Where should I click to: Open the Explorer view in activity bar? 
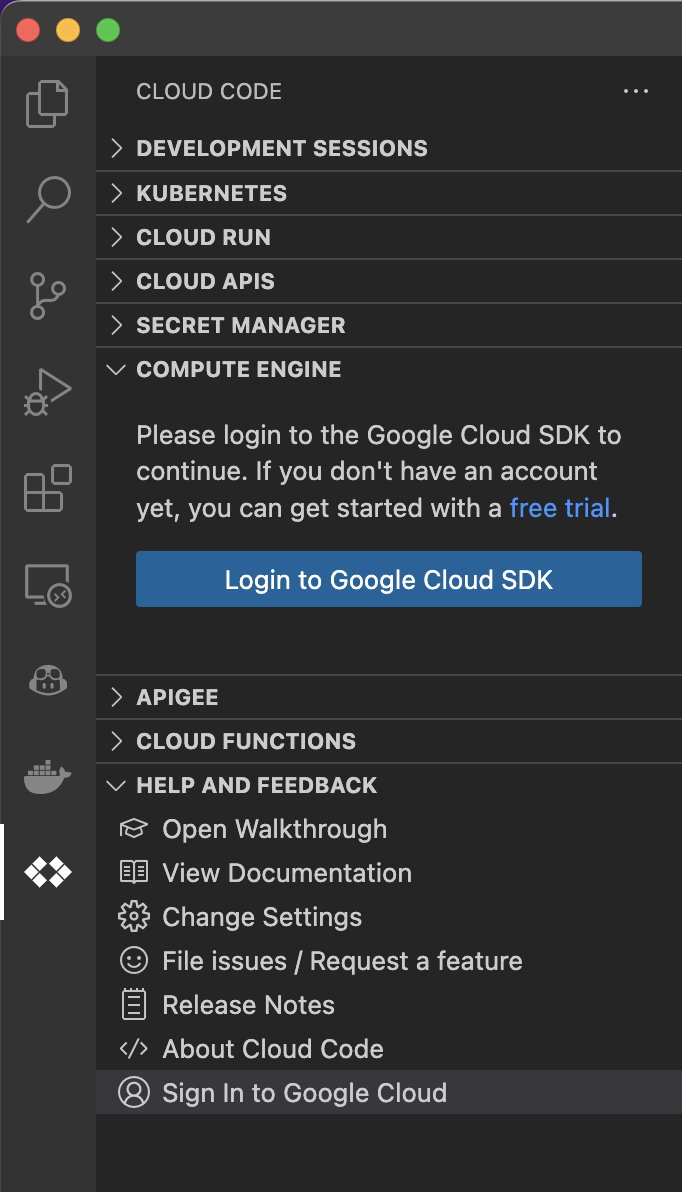click(x=47, y=104)
